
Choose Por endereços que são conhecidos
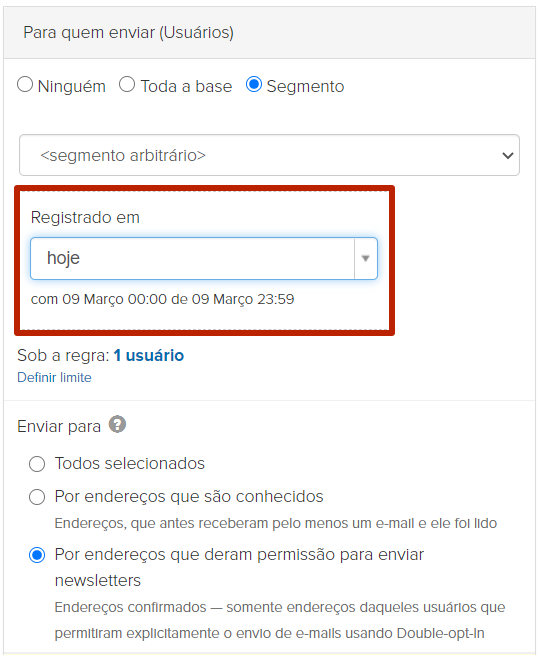(37, 497)
